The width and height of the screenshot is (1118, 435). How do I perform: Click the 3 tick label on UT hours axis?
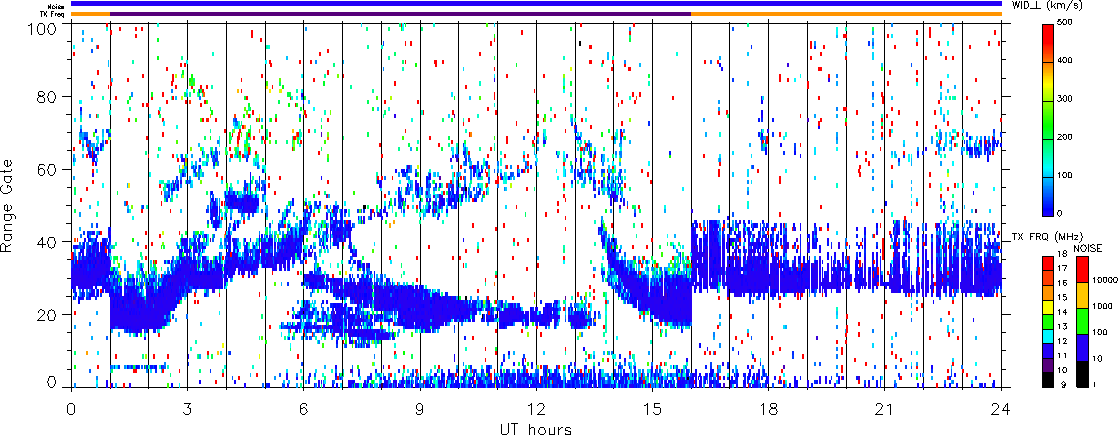(x=187, y=409)
